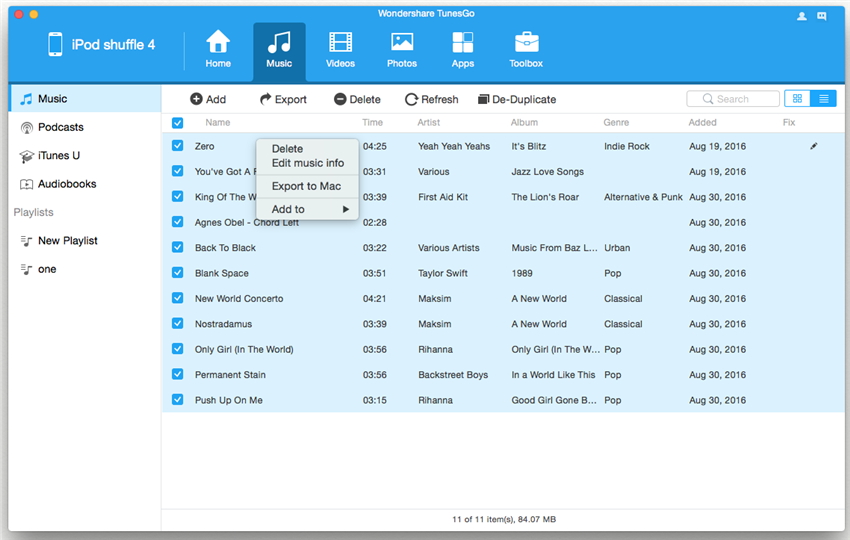The image size is (850, 540).
Task: Select Edit music info menu entry
Action: 307,163
